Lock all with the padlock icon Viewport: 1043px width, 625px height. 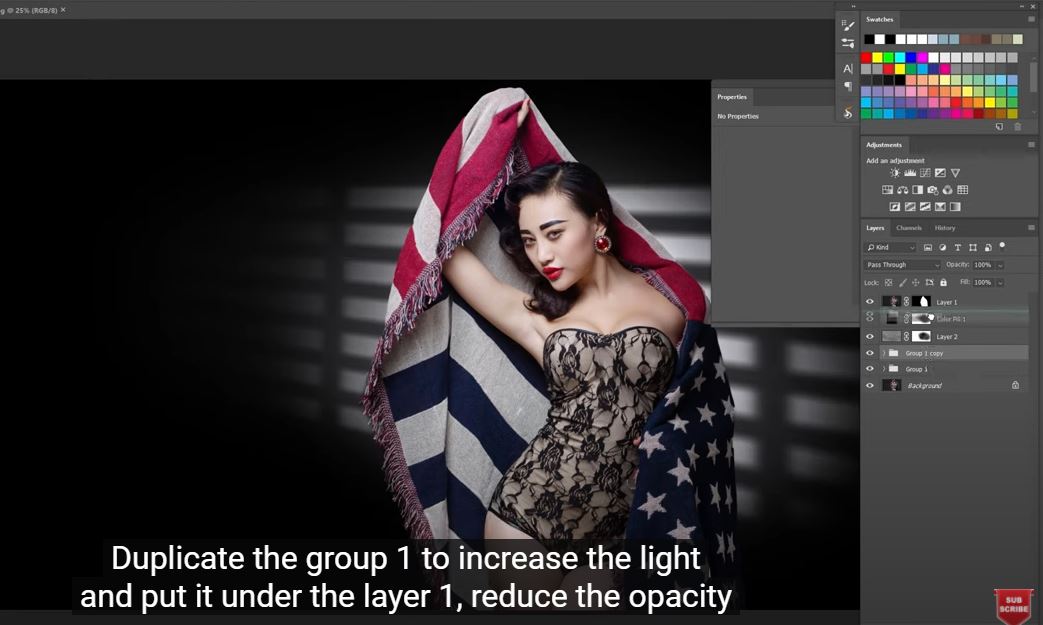point(943,283)
